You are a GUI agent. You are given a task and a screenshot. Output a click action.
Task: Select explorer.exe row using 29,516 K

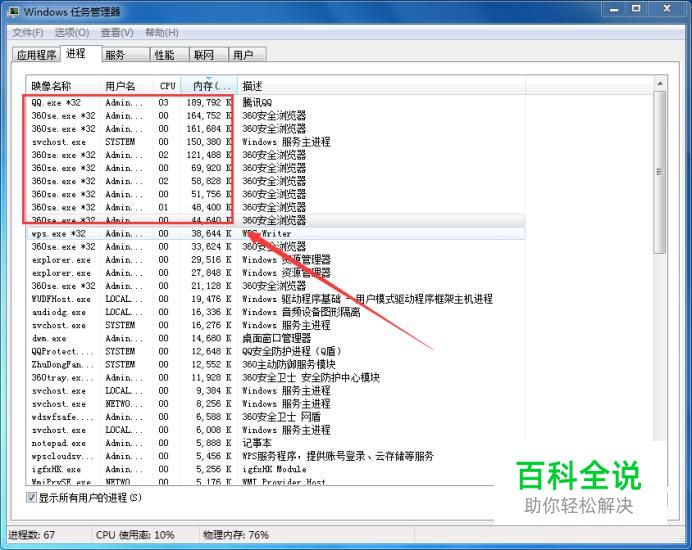tap(276, 260)
